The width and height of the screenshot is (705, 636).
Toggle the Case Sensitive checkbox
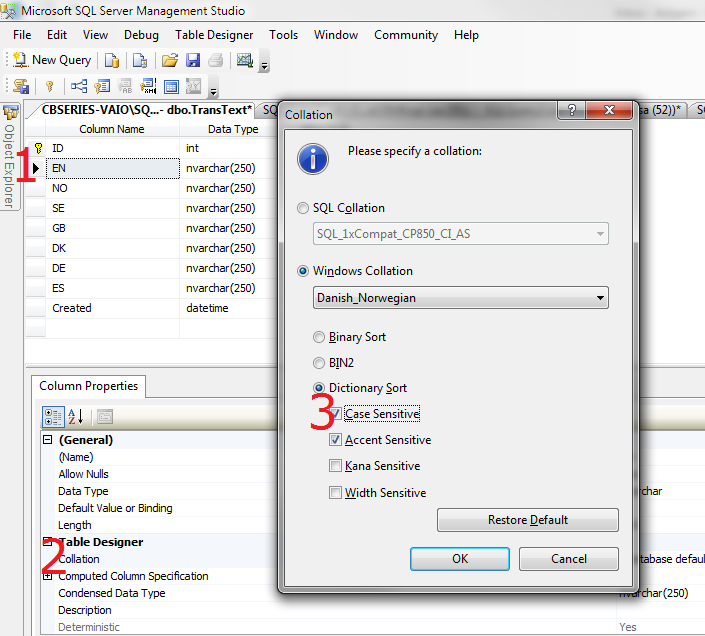click(335, 414)
